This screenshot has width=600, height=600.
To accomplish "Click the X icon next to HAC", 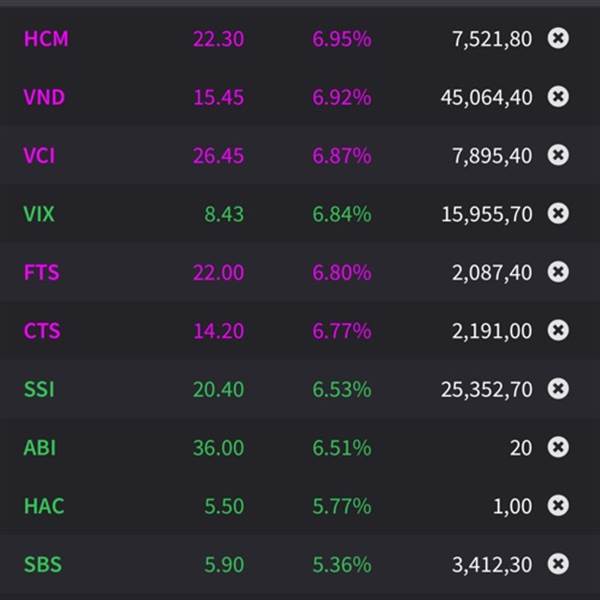I will [x=558, y=505].
